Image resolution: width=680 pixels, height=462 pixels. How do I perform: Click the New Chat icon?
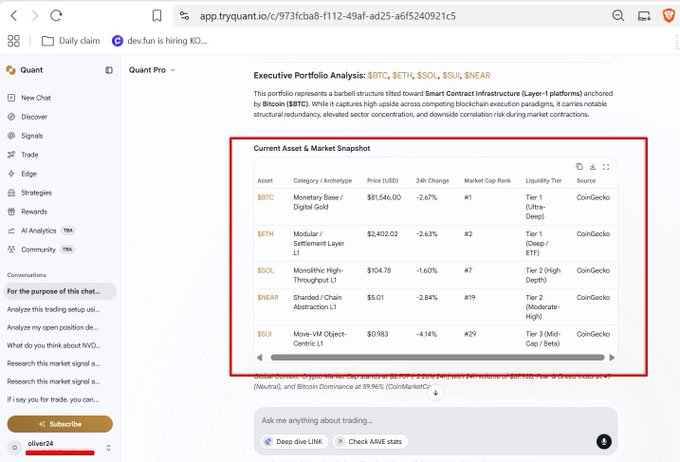point(12,98)
